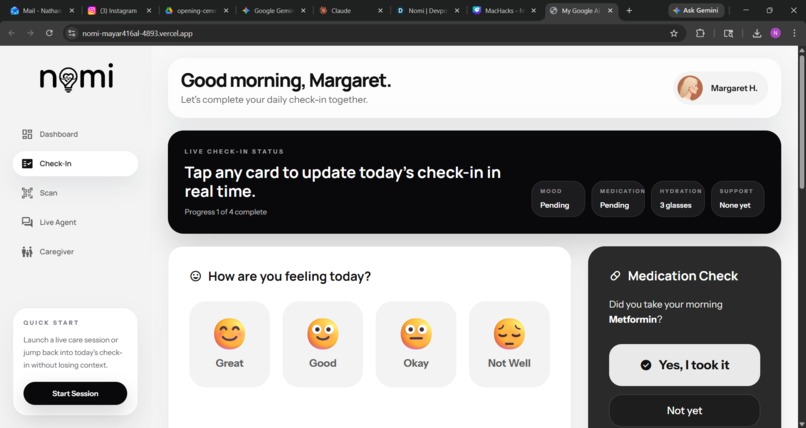Click the Medication Pending status chip
The image size is (806, 428).
pos(618,198)
